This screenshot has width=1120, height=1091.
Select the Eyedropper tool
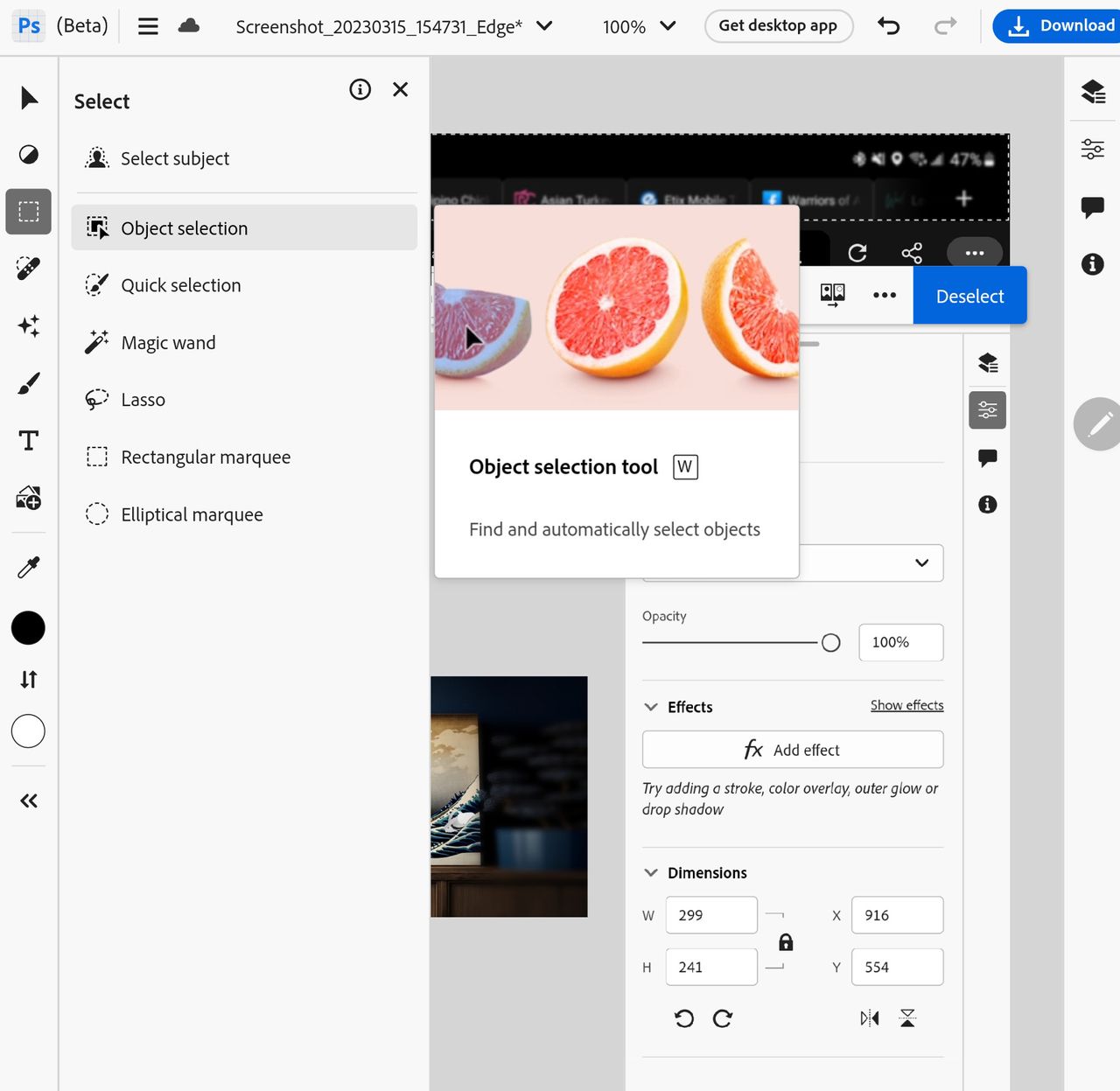(x=29, y=568)
